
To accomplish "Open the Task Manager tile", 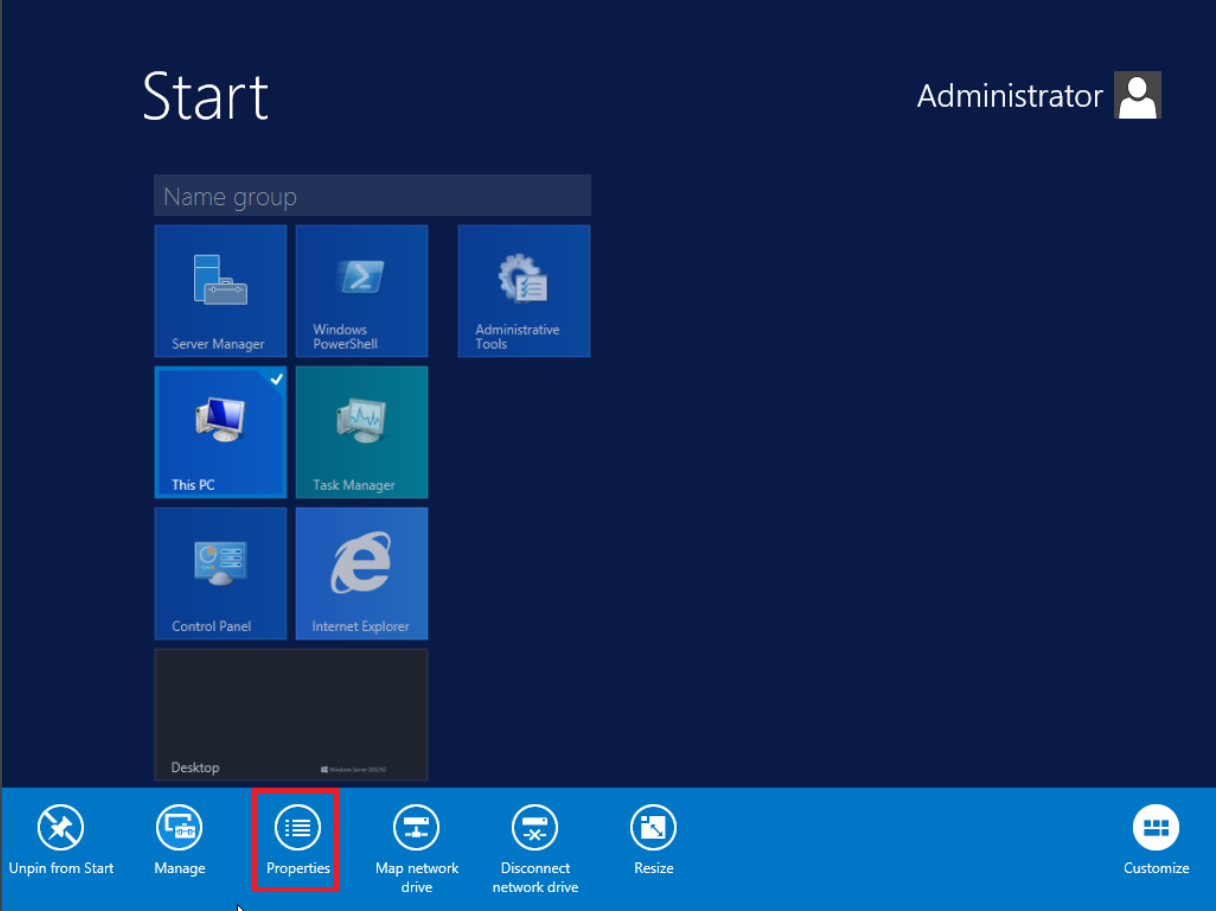I will tap(361, 431).
